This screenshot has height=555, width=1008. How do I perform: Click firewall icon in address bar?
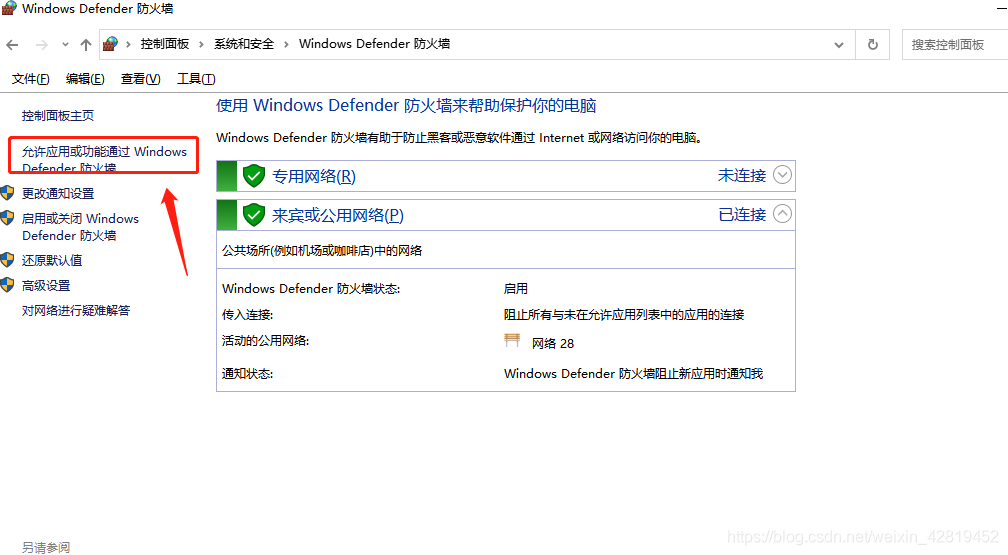[x=111, y=44]
